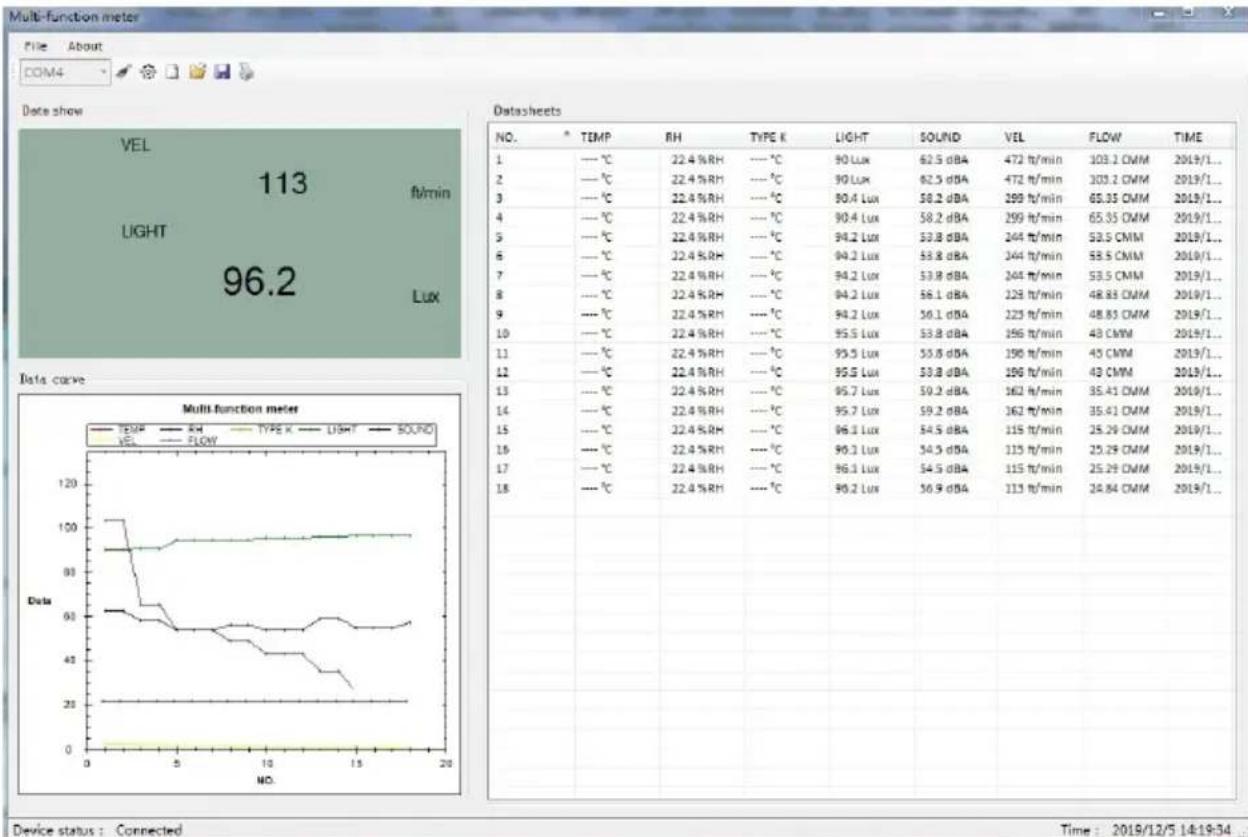Click the Time display in the status bar
Screen dimensions: 1248x837
coord(1145,828)
